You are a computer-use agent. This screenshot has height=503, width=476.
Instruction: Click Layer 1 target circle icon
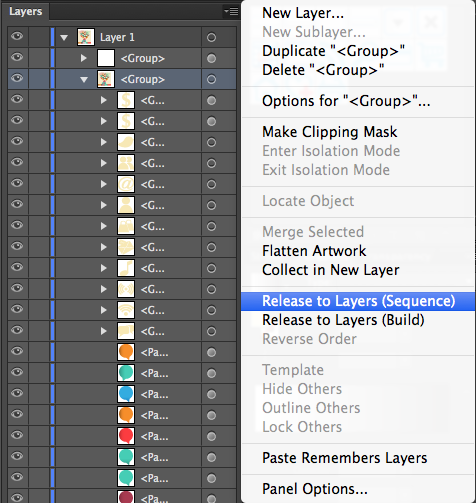[x=211, y=37]
